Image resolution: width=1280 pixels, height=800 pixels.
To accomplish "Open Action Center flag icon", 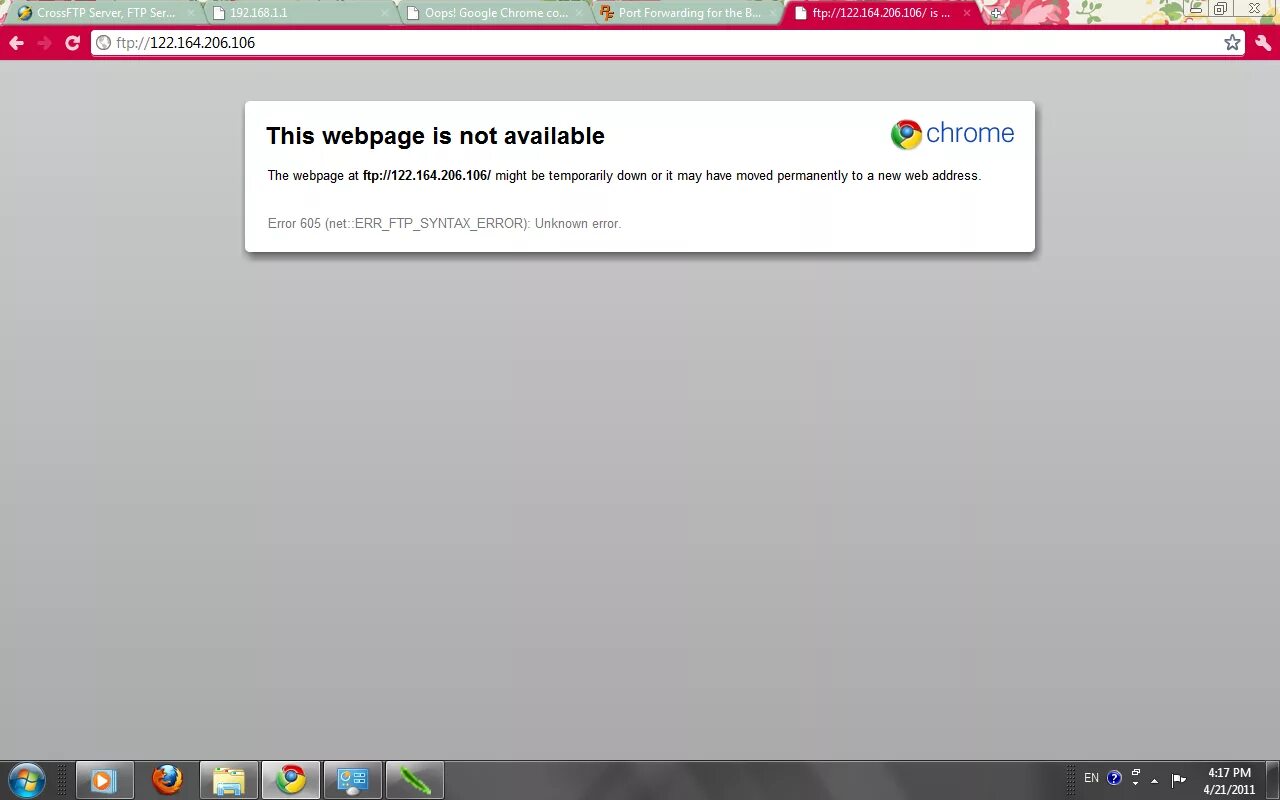I will 1179,779.
